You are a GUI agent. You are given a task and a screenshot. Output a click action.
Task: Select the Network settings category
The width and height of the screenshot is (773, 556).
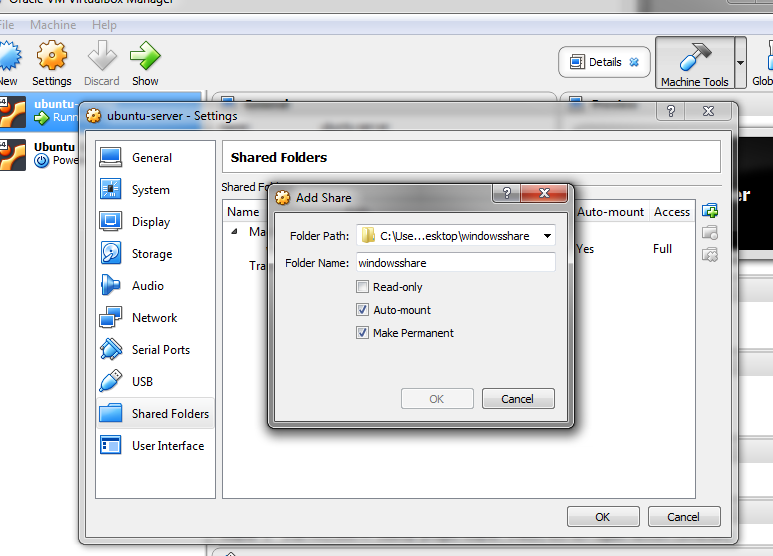coord(155,318)
